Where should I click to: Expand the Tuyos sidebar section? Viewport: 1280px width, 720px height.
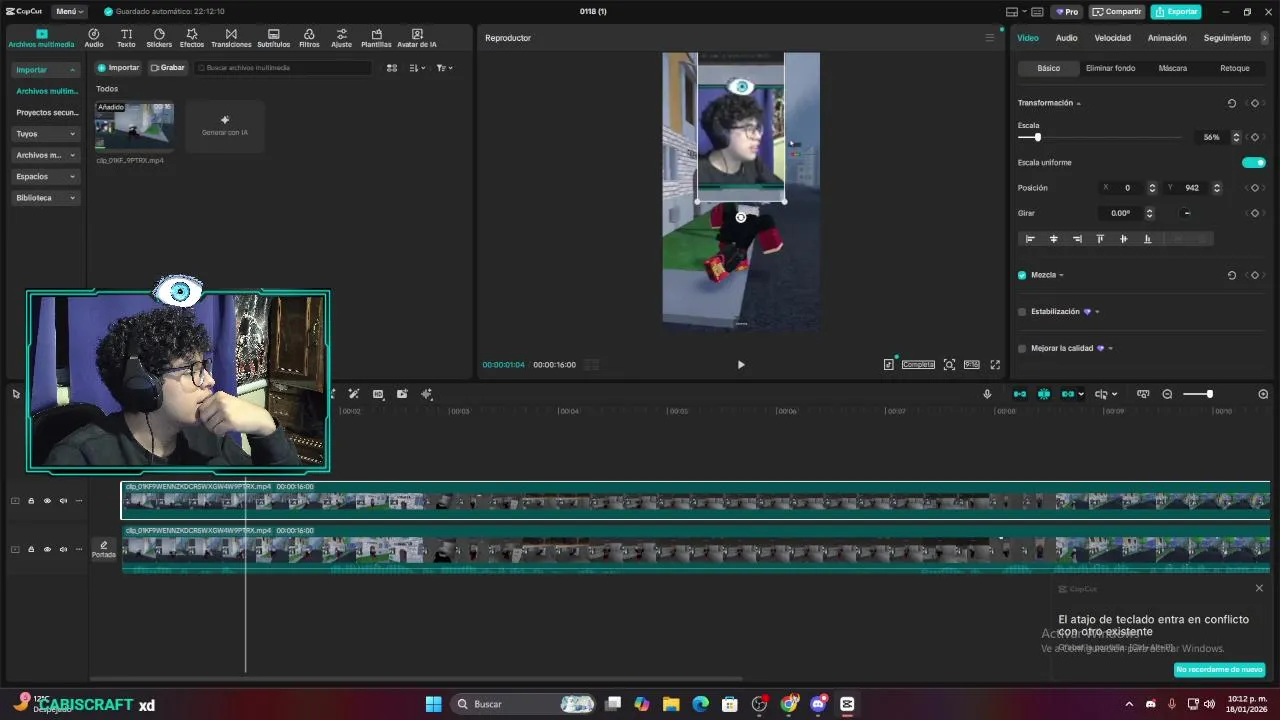coord(45,134)
